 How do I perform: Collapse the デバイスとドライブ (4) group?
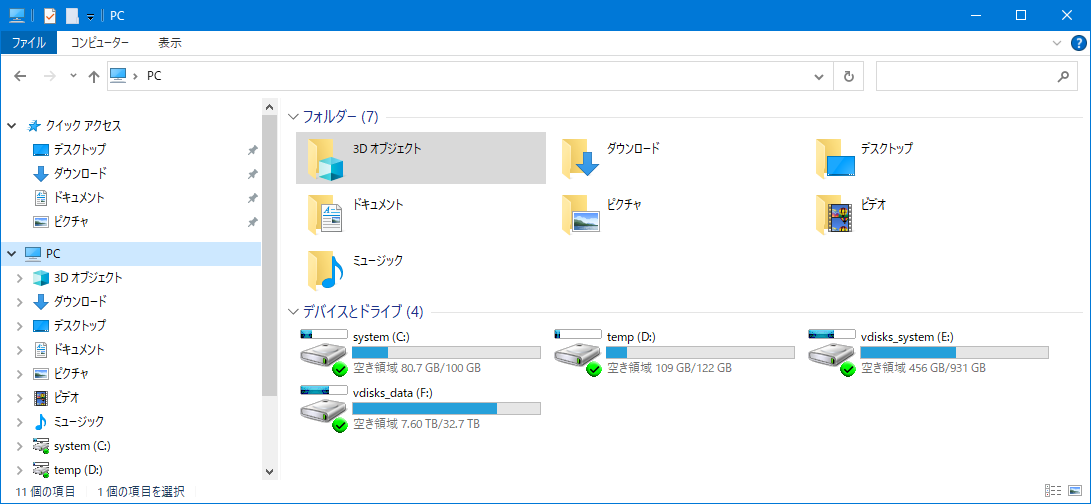[x=293, y=311]
